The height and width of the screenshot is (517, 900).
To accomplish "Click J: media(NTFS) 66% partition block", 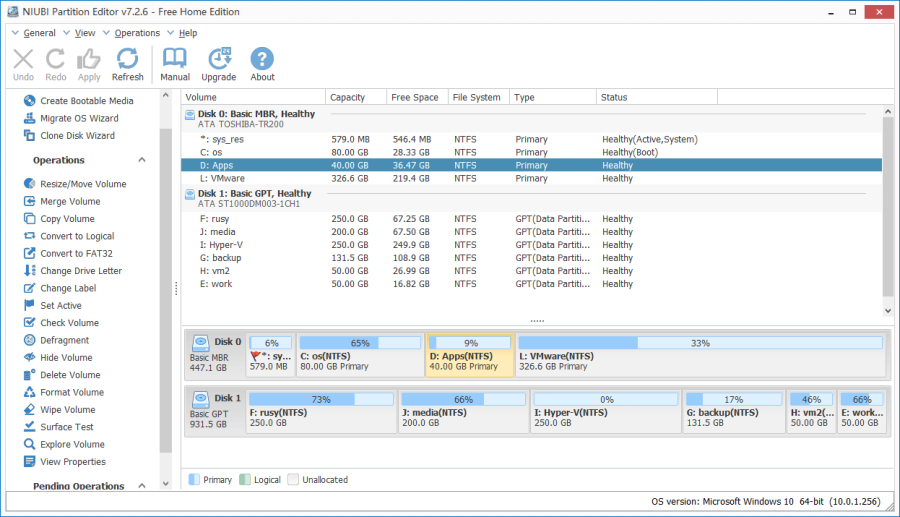I will [463, 411].
